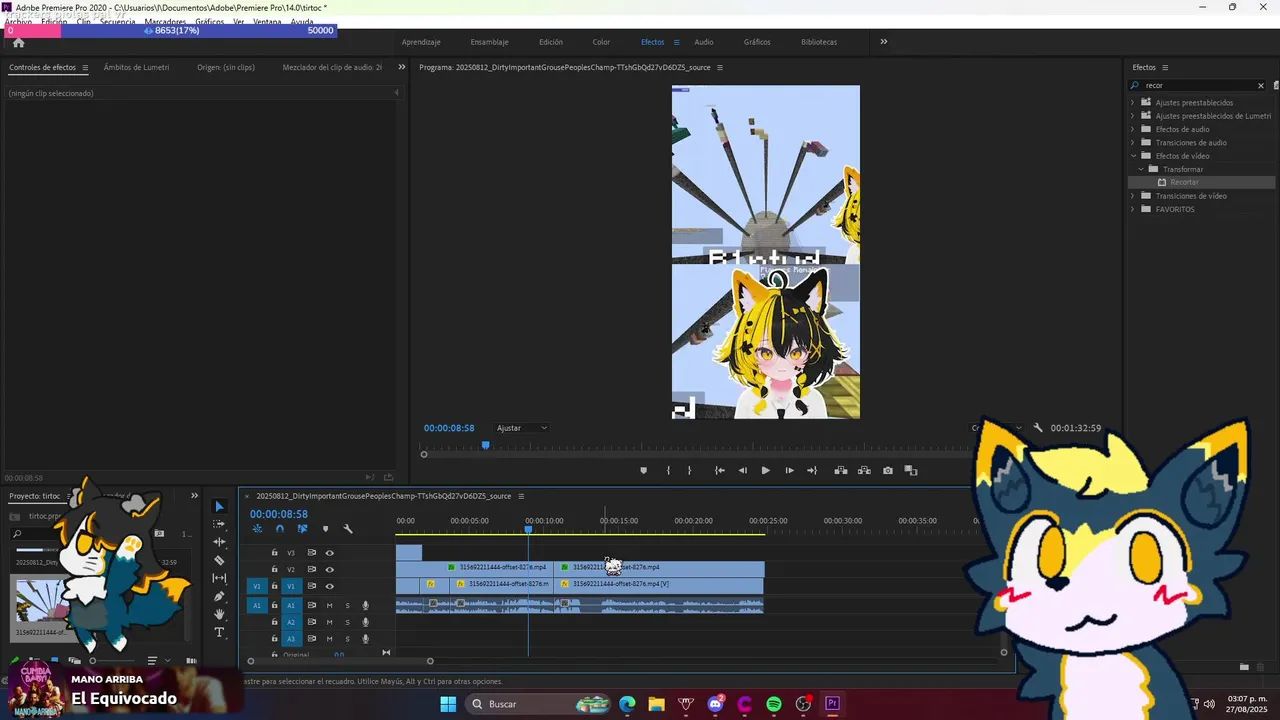Open Windows Start menu
Image resolution: width=1280 pixels, height=720 pixels.
pyautogui.click(x=448, y=704)
